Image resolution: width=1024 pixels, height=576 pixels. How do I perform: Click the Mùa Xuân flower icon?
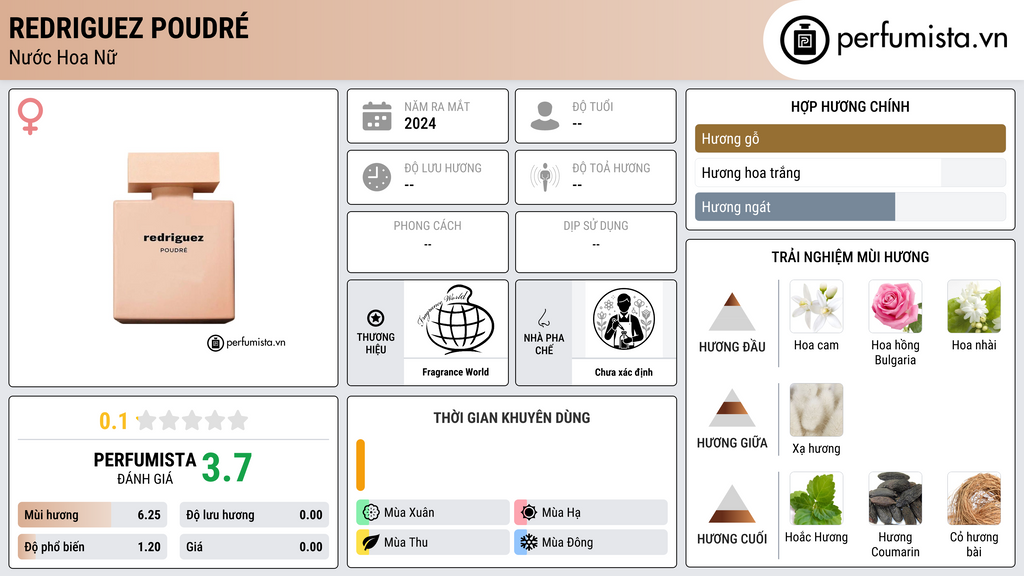[370, 512]
